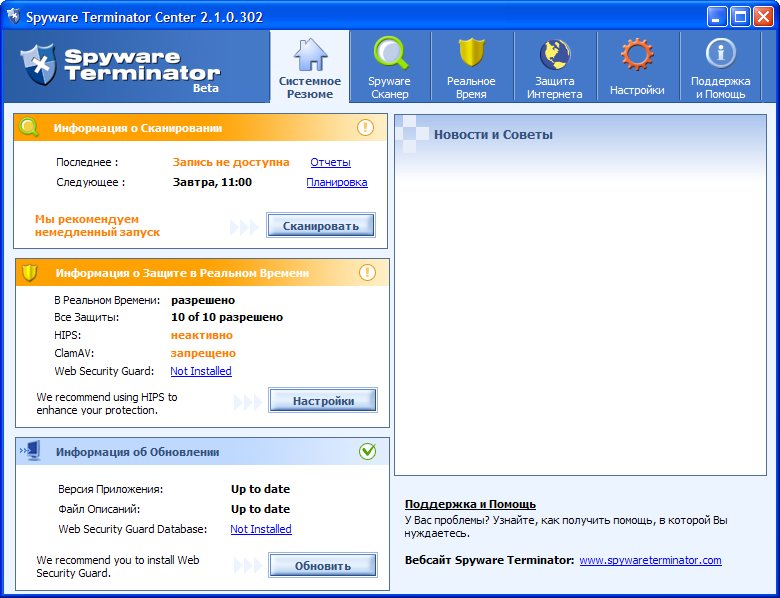Click the ClamAV запрещено status
780x598 pixels.
pyautogui.click(x=203, y=353)
